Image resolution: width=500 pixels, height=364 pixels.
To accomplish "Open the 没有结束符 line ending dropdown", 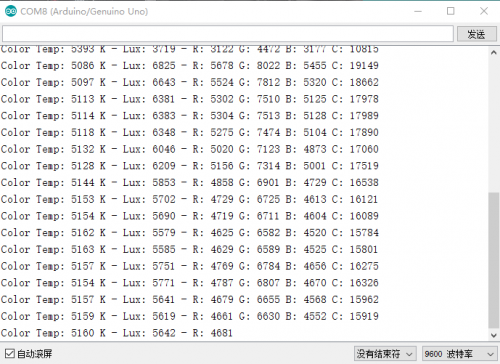I will [385, 354].
